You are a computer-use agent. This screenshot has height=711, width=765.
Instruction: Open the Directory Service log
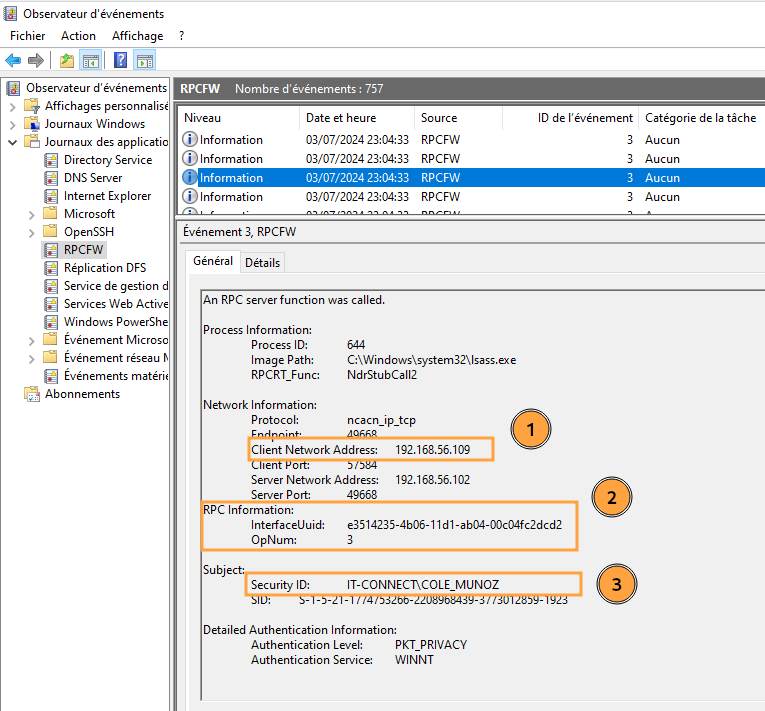[107, 160]
